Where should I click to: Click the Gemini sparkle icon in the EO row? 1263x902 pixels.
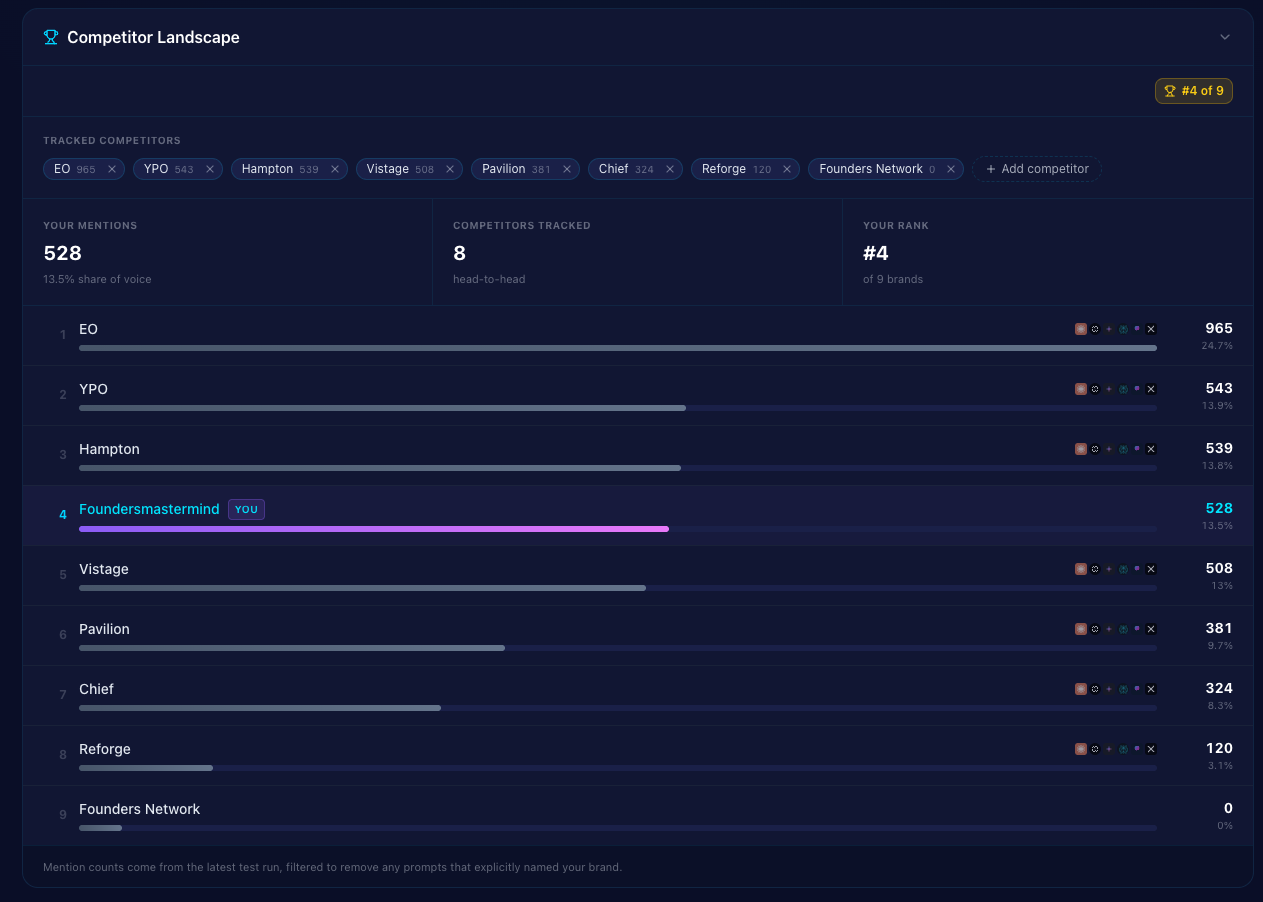coord(1109,329)
